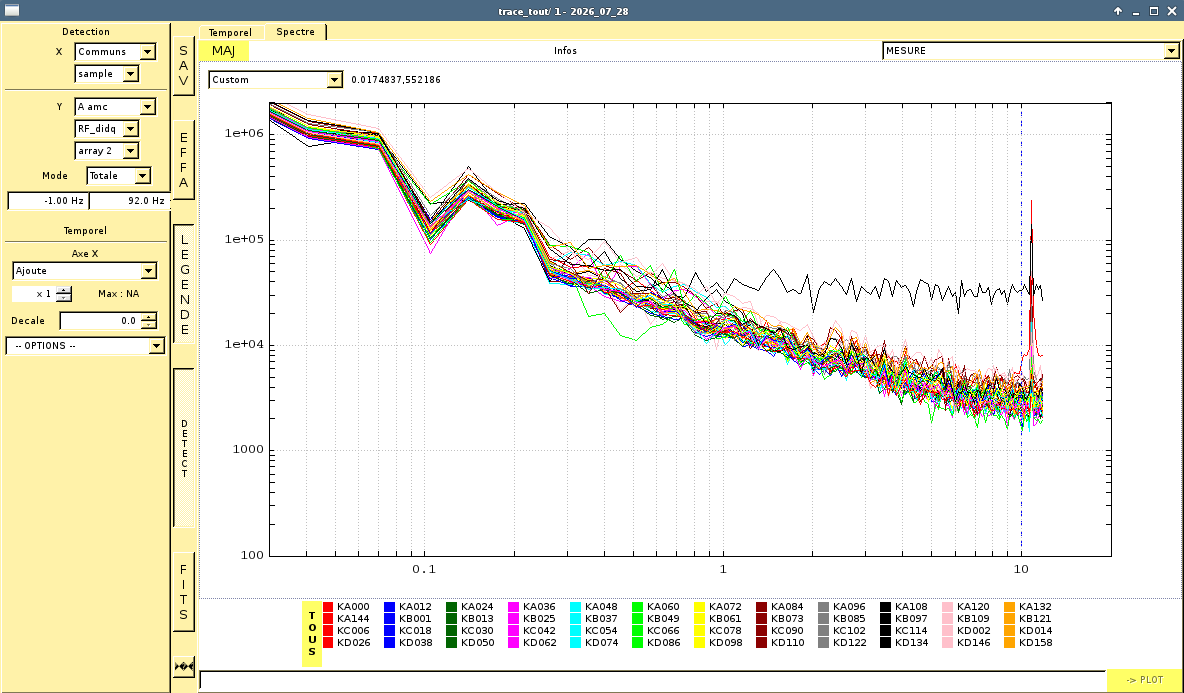Click the KA000 red legend swatch

(x=328, y=606)
